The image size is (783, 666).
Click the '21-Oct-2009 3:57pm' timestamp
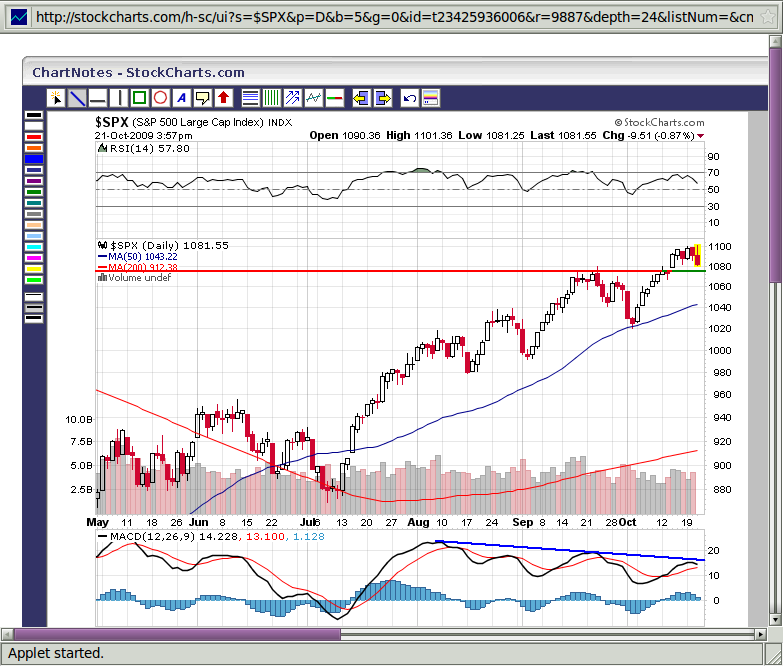[143, 136]
